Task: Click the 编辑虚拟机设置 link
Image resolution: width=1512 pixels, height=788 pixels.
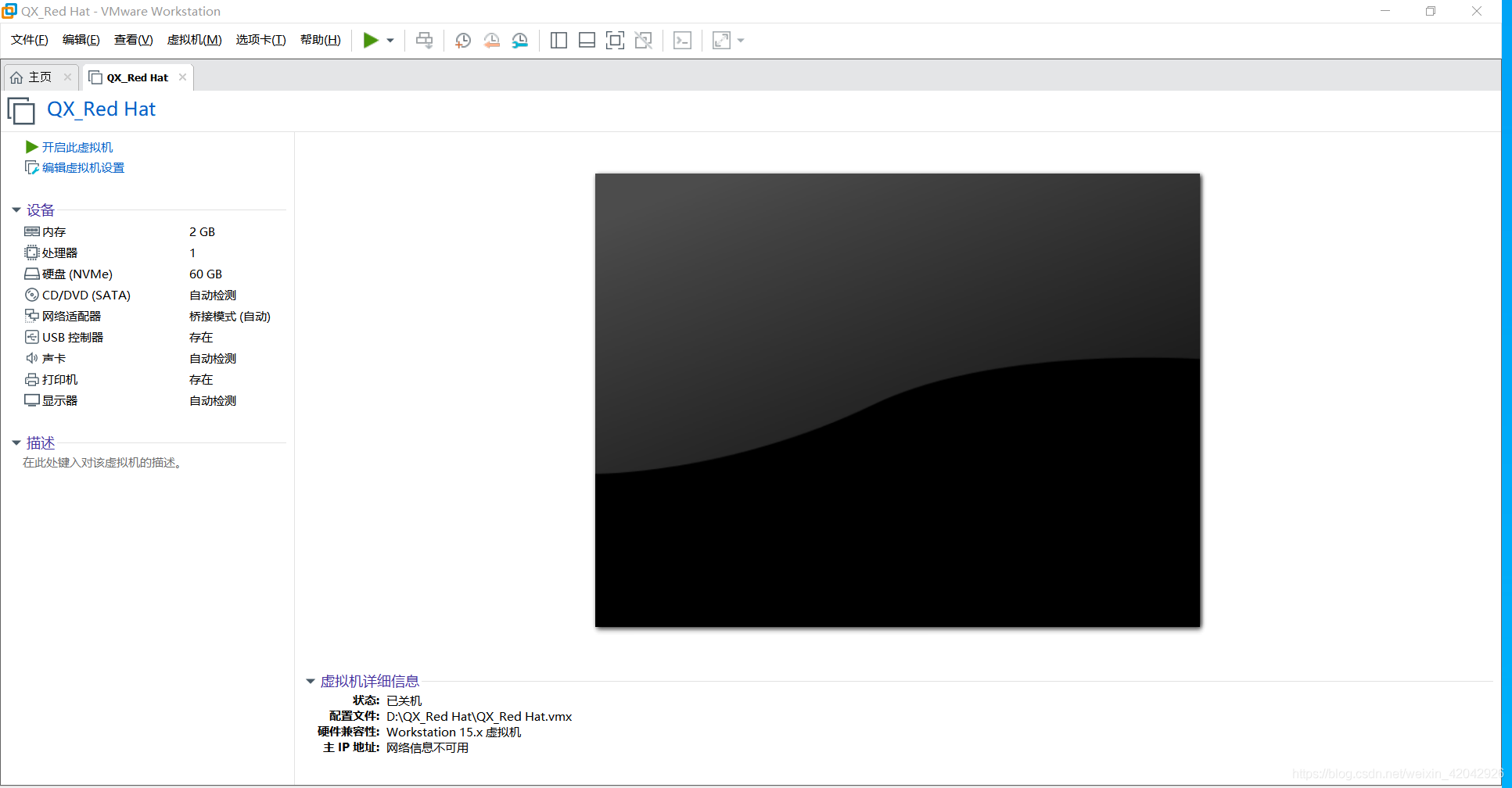Action: [x=83, y=167]
